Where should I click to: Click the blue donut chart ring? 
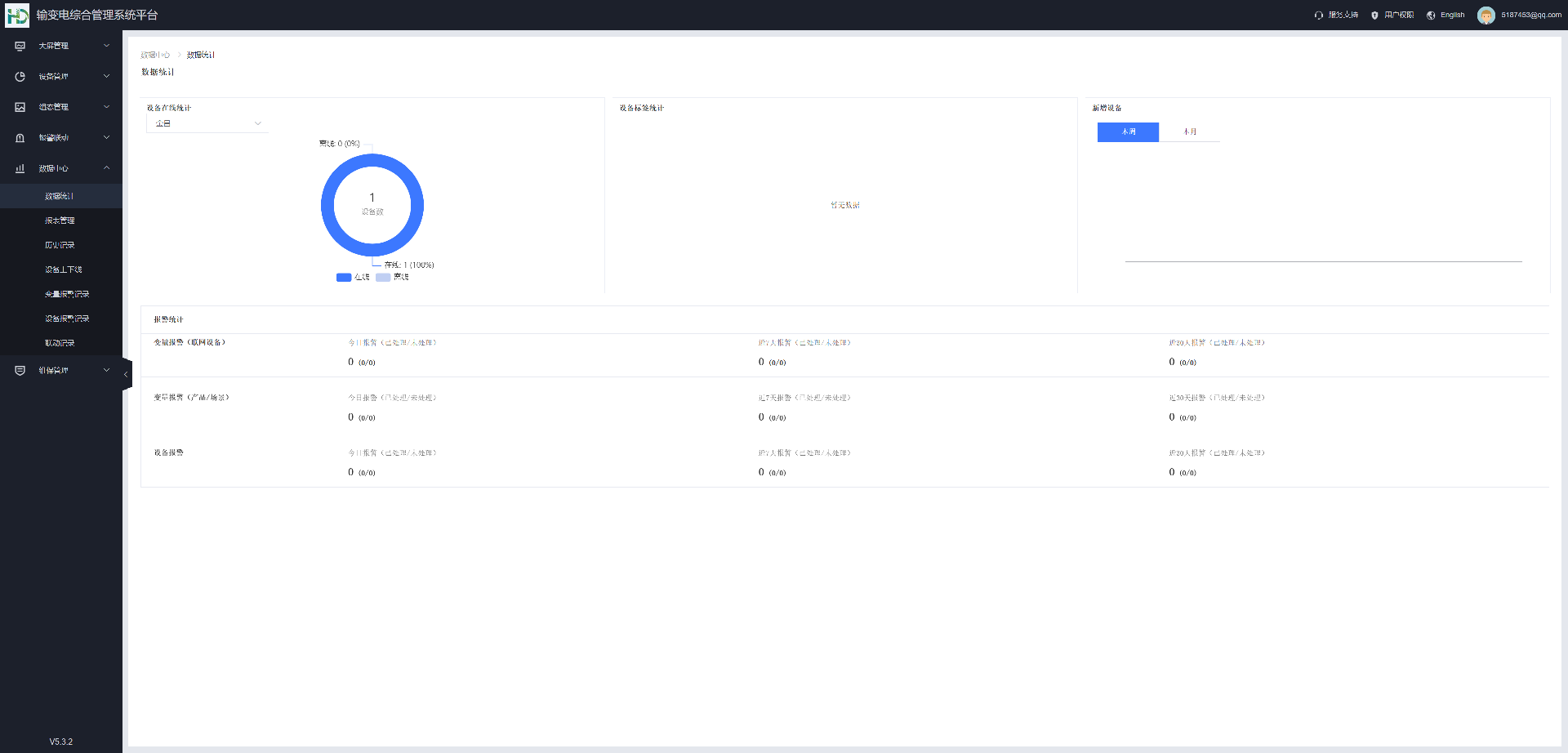327,205
